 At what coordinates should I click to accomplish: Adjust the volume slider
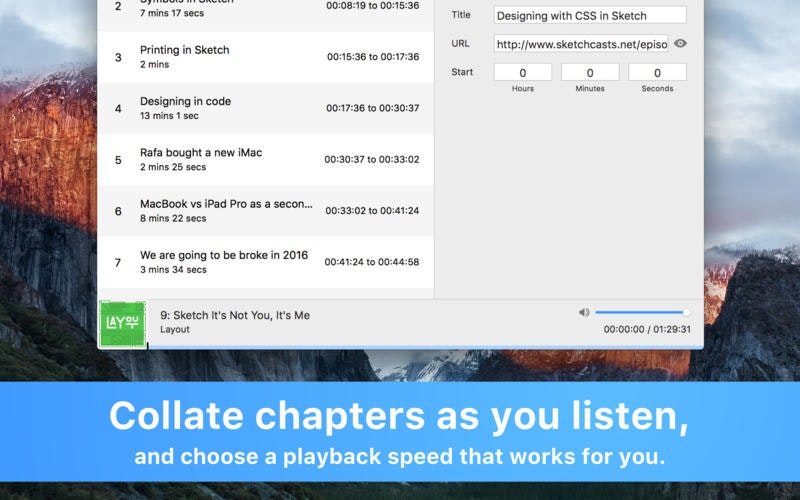pos(642,312)
